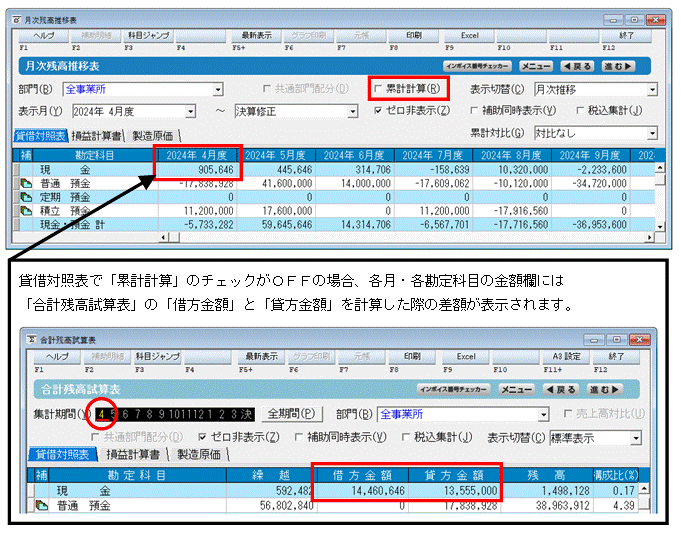Select 製造原価 tab in lower window

tap(199, 455)
